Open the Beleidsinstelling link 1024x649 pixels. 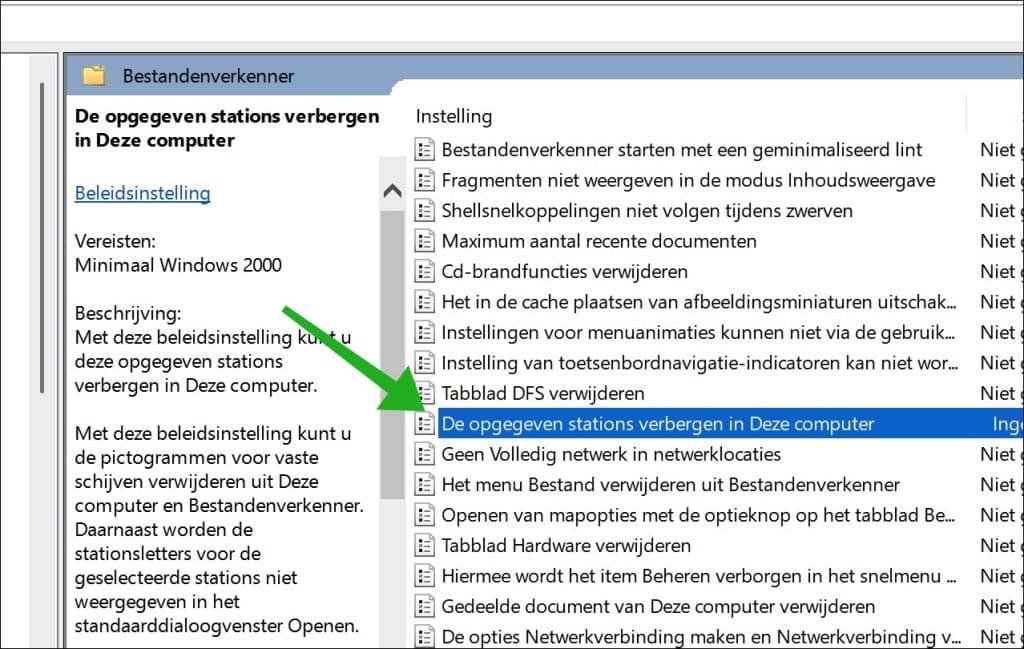click(x=142, y=192)
